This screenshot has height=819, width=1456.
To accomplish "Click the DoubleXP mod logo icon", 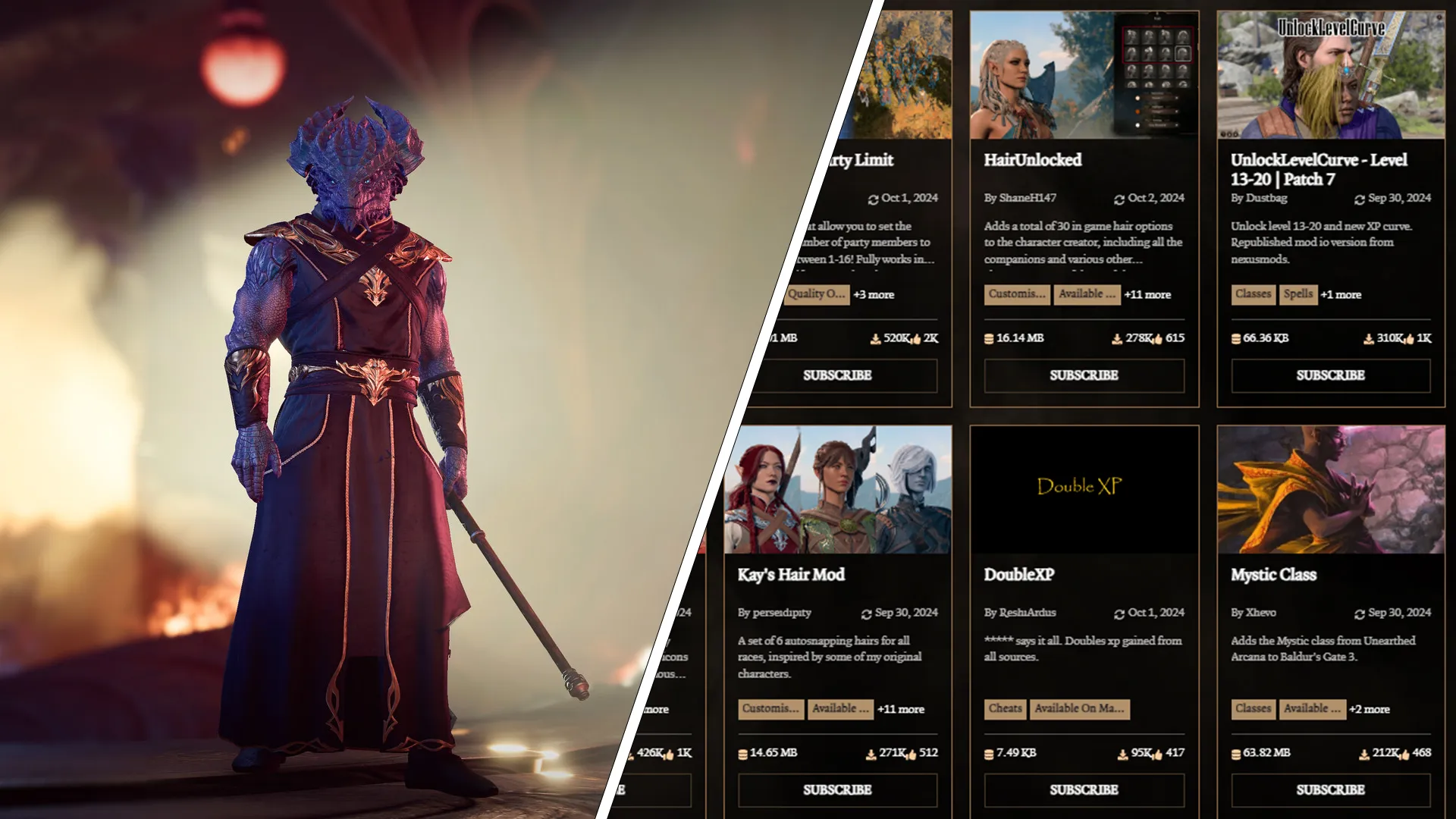I will [1083, 487].
